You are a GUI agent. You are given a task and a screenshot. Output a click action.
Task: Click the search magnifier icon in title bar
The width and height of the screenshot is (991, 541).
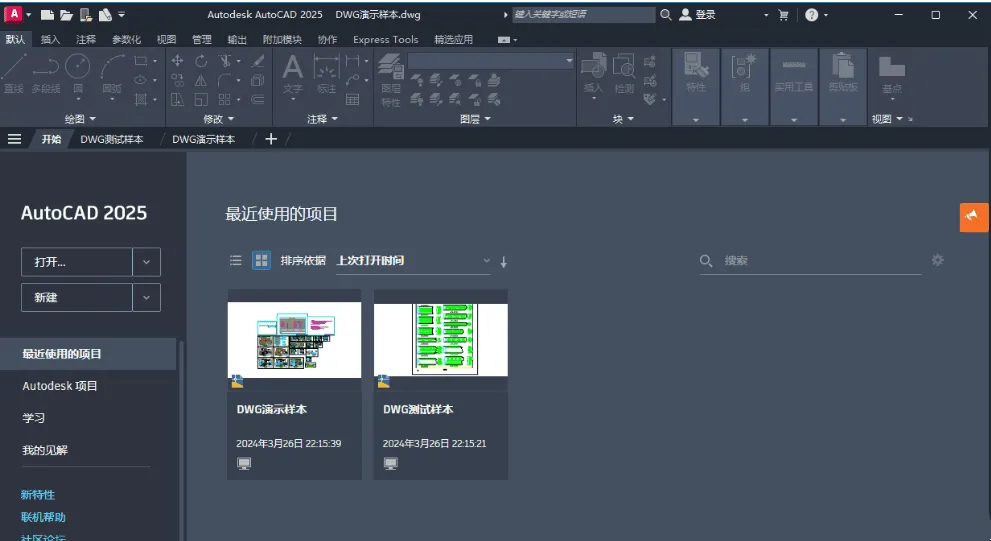pyautogui.click(x=666, y=15)
